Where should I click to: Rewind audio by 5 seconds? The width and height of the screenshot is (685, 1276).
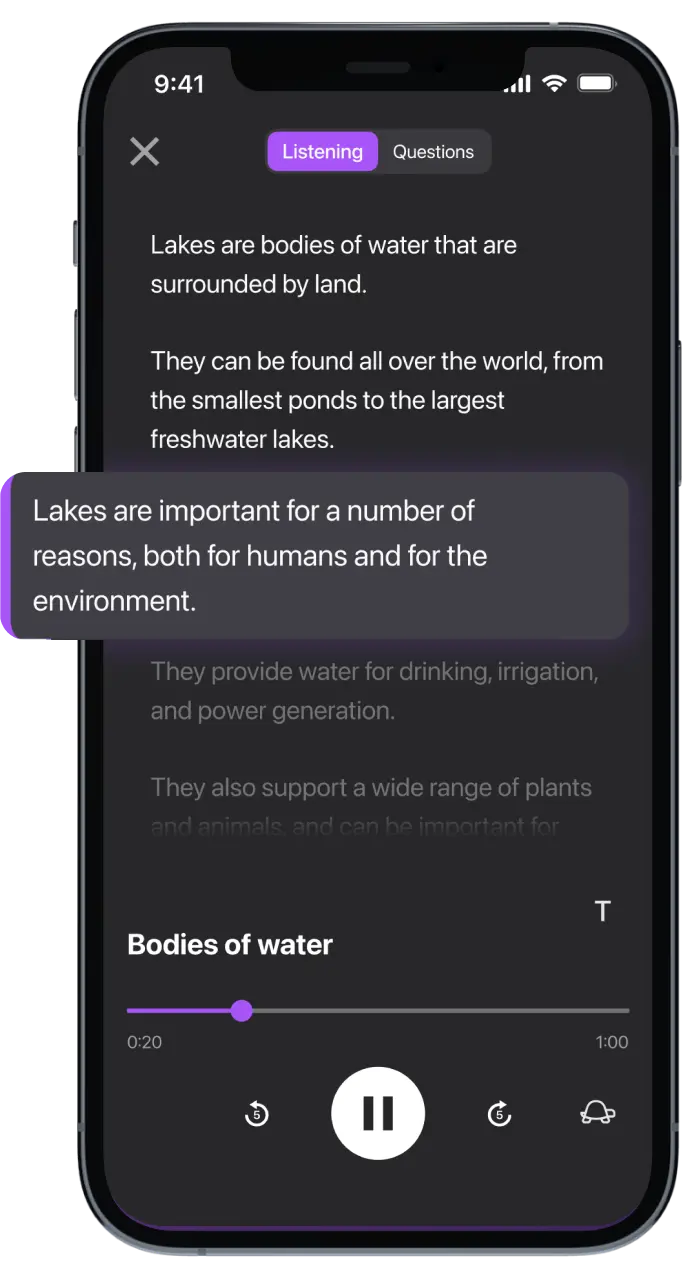point(257,1113)
